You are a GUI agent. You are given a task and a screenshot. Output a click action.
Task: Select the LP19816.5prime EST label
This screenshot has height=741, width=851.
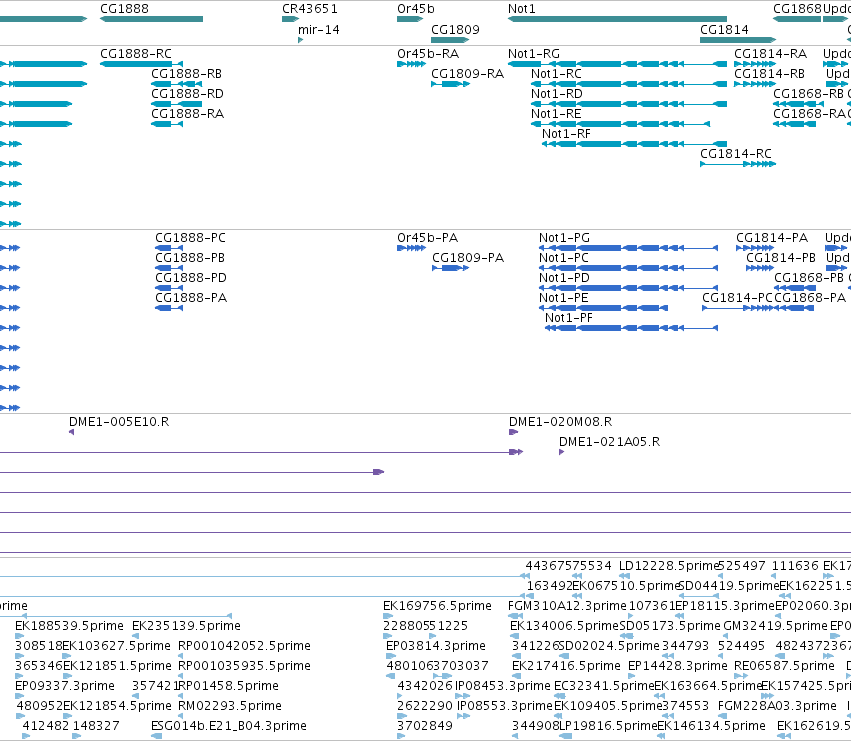click(608, 726)
